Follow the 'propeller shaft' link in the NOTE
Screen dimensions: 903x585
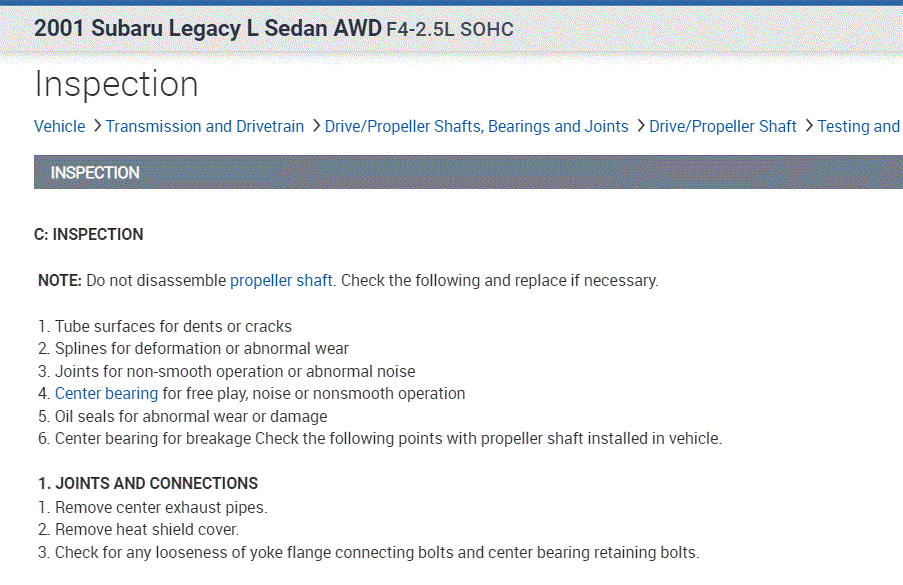[x=281, y=280]
